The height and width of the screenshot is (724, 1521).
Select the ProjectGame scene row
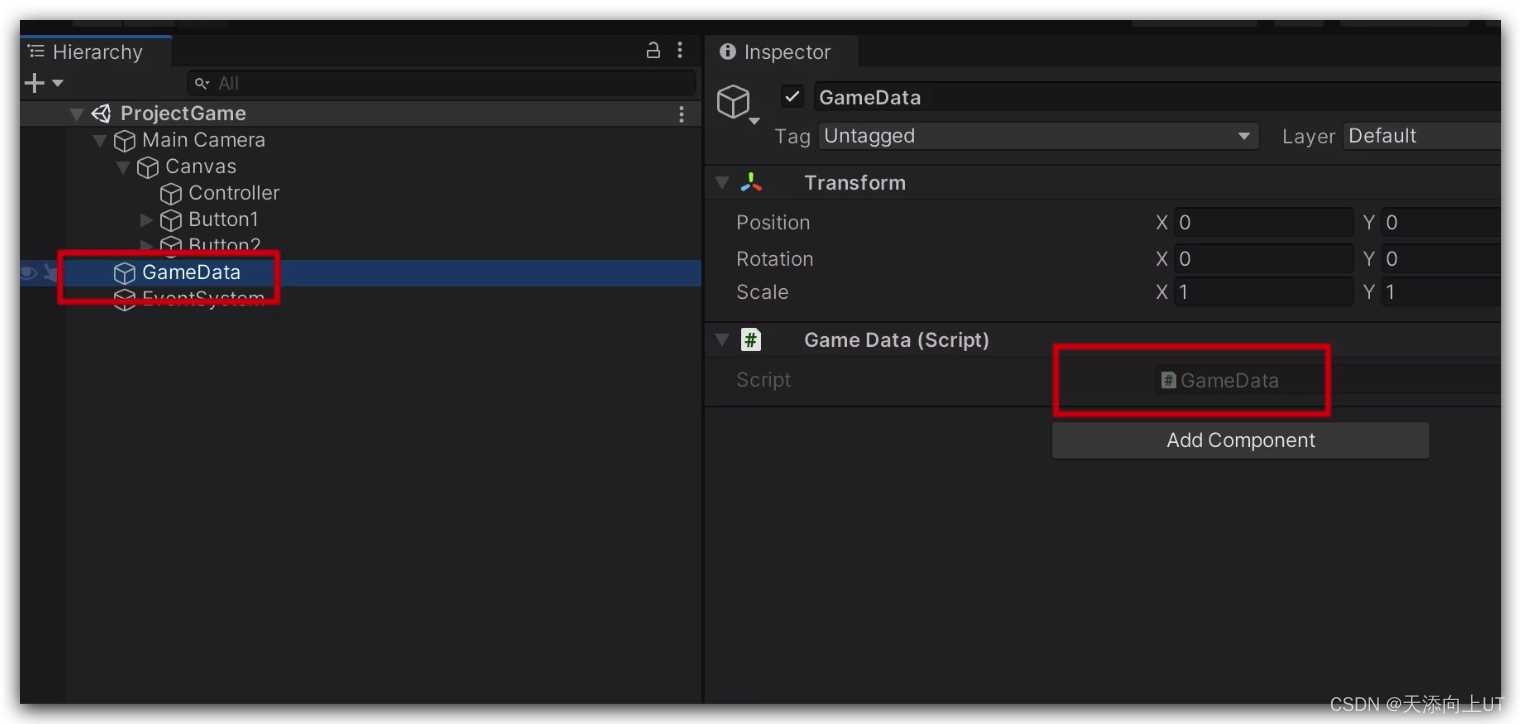[360, 114]
